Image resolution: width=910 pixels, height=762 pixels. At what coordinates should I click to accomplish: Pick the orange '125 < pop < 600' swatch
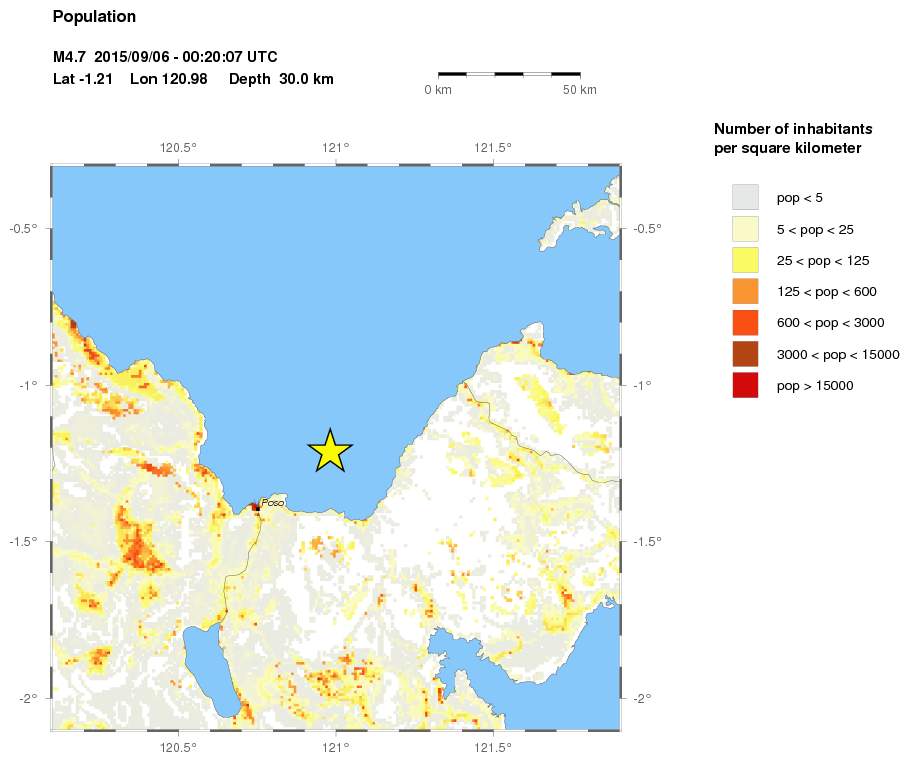[745, 291]
